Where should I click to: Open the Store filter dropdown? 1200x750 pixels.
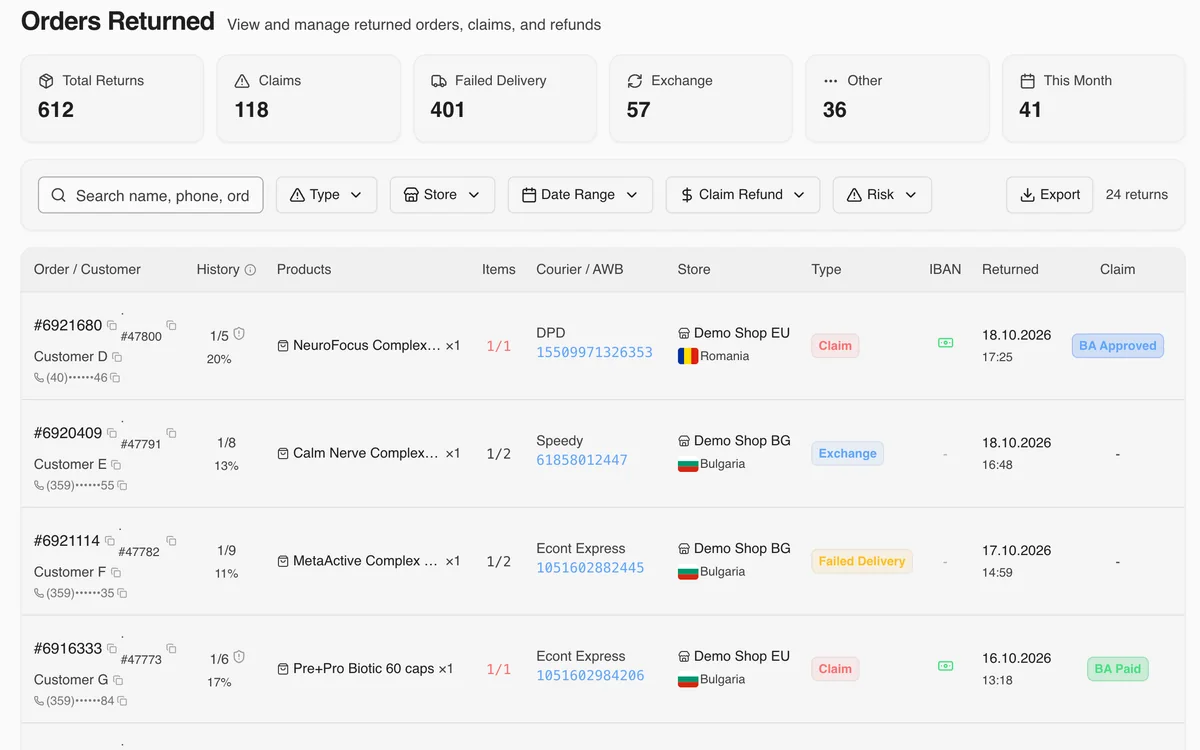coord(442,195)
